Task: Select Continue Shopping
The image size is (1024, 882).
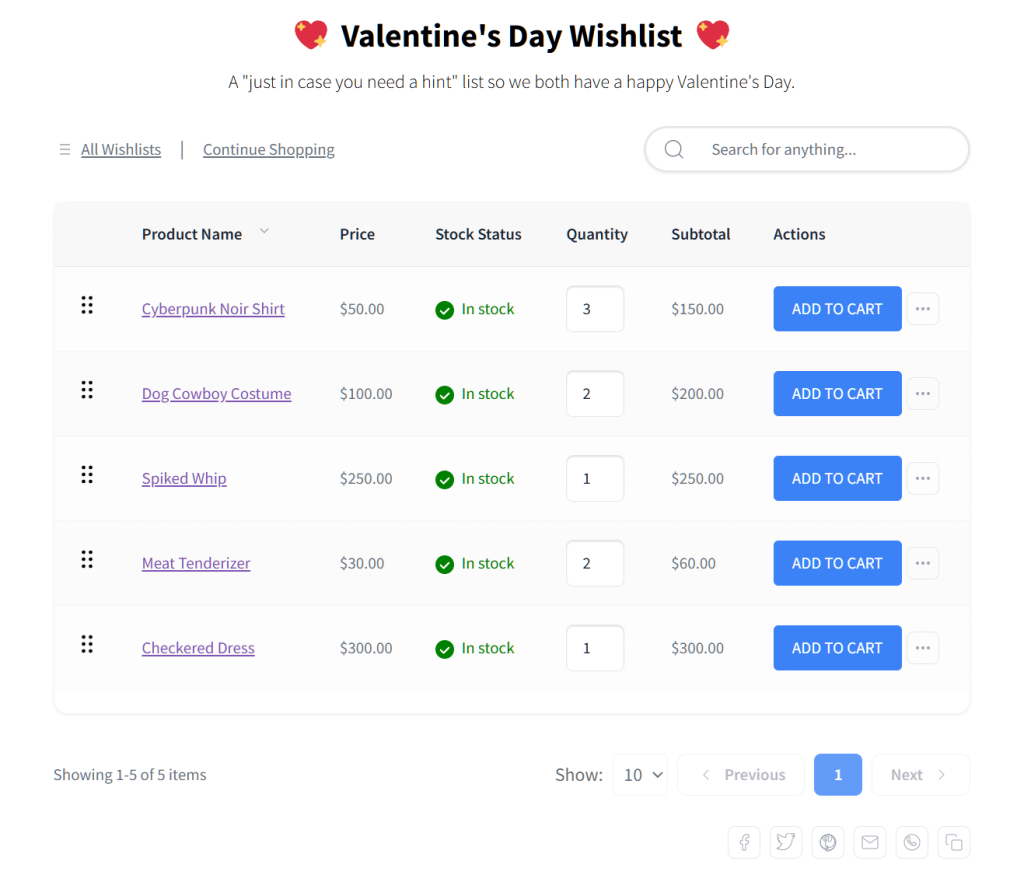Action: [x=268, y=149]
